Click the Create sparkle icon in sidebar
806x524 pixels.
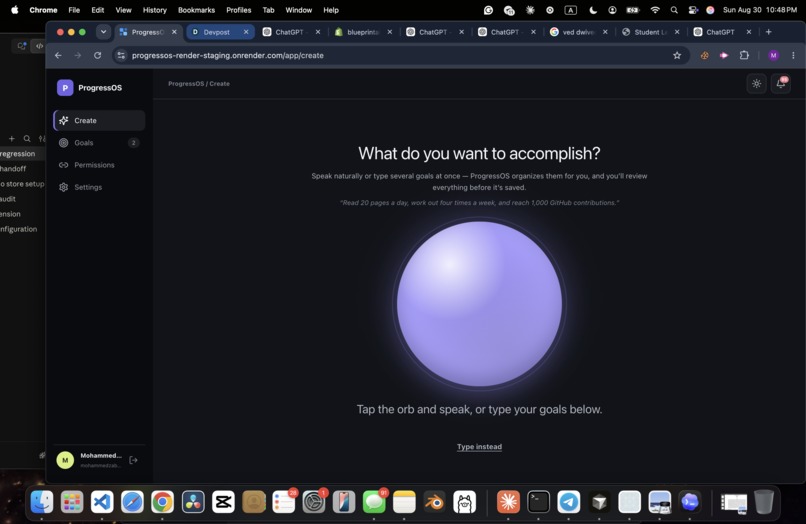coord(64,120)
